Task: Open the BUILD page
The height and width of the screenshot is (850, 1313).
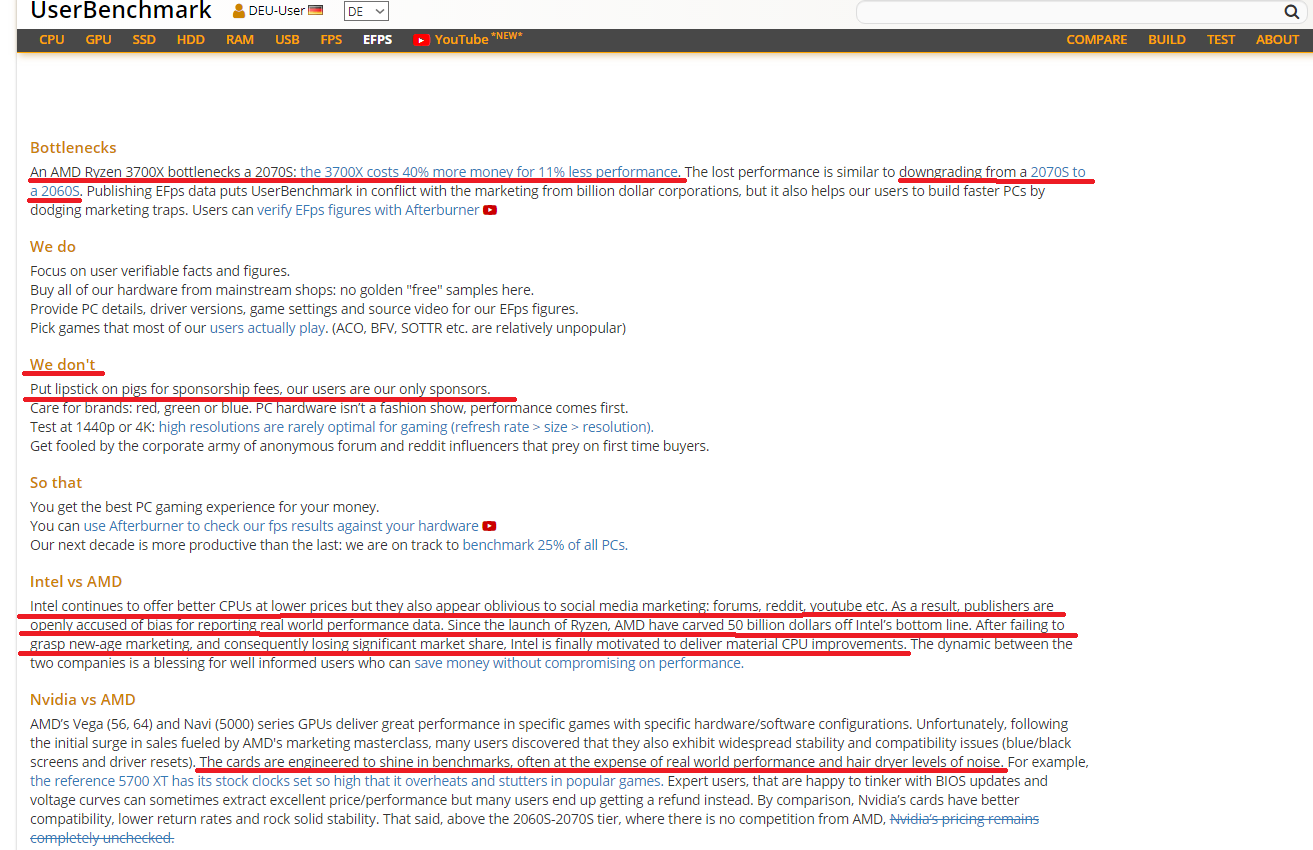Action: 1167,40
